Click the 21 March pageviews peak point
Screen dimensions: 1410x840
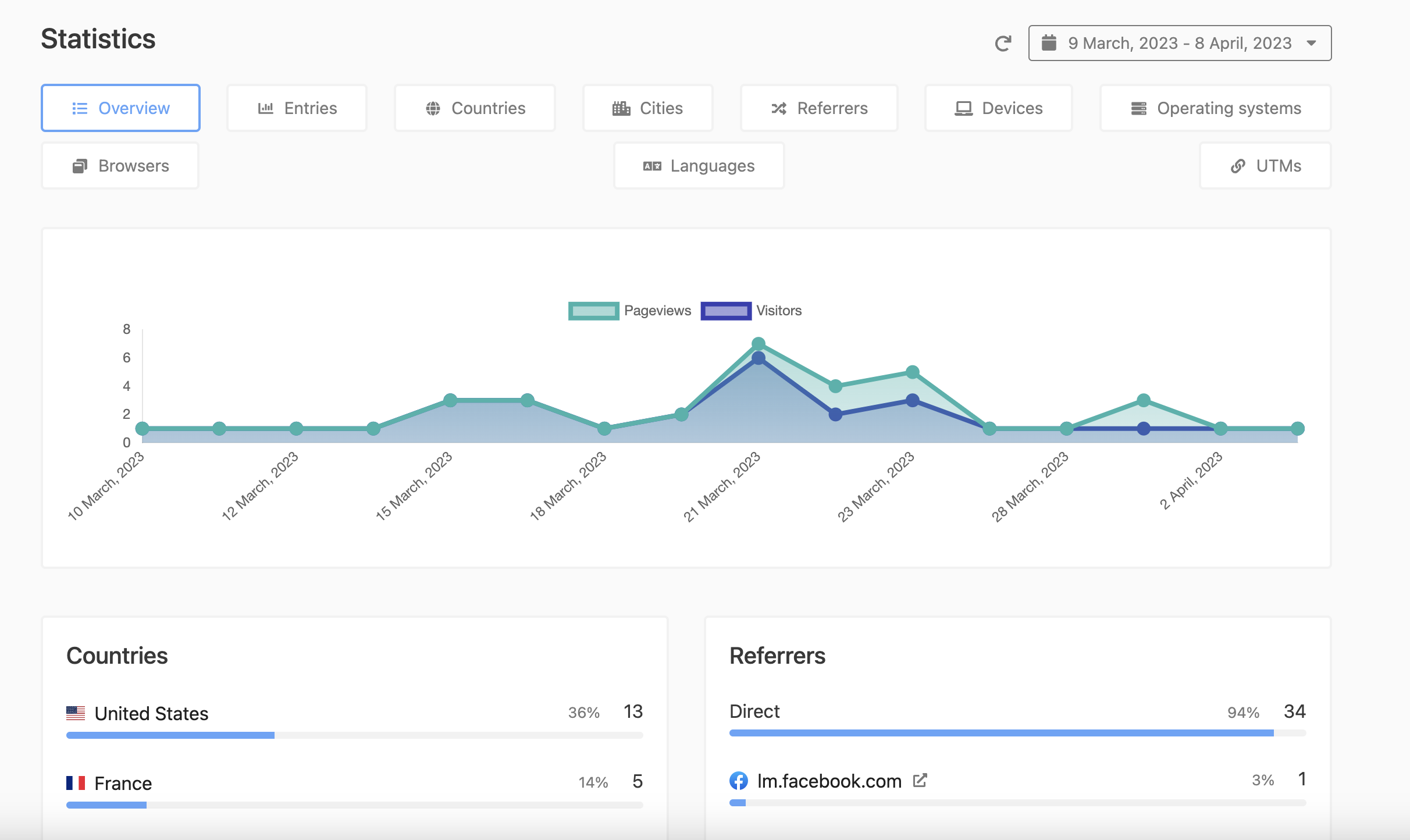pos(758,344)
